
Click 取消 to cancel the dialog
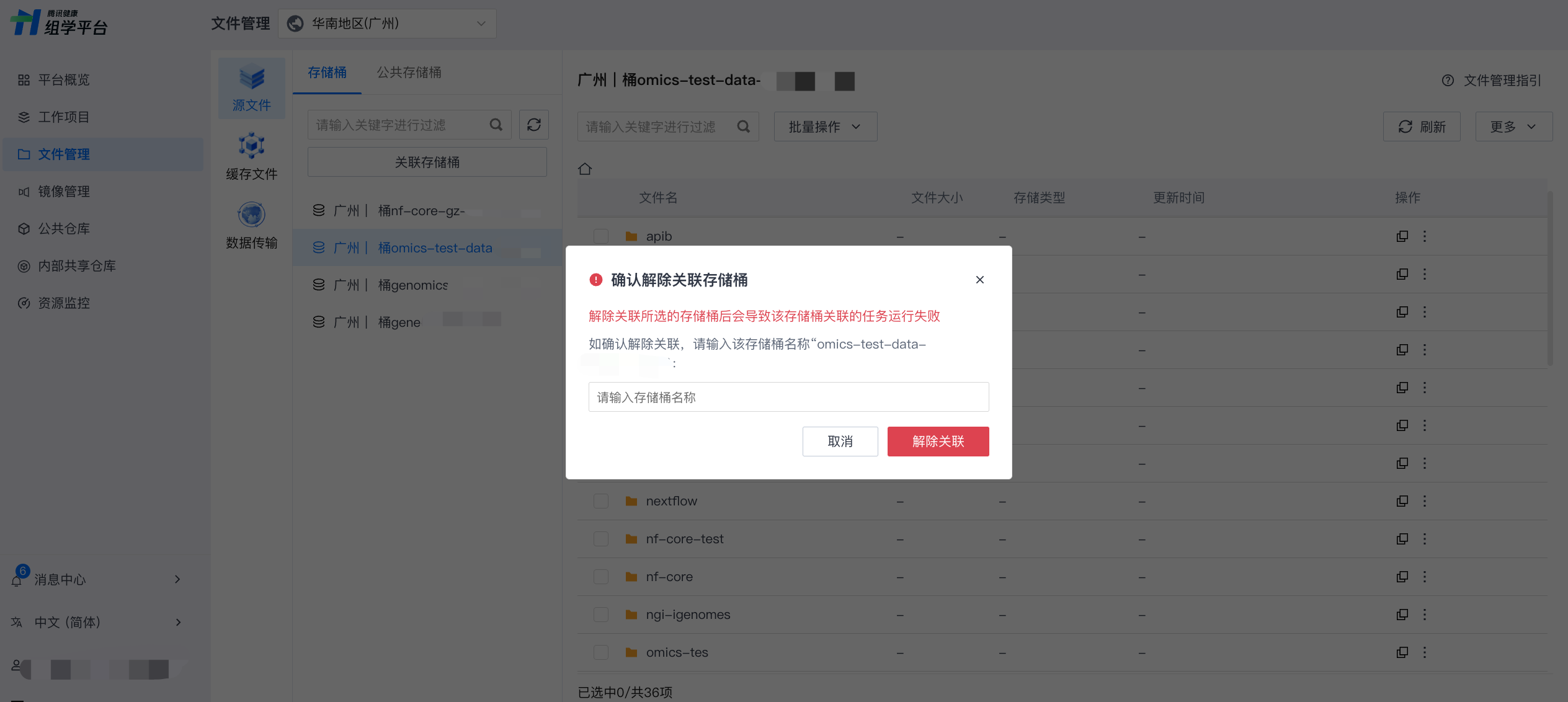[x=840, y=442]
